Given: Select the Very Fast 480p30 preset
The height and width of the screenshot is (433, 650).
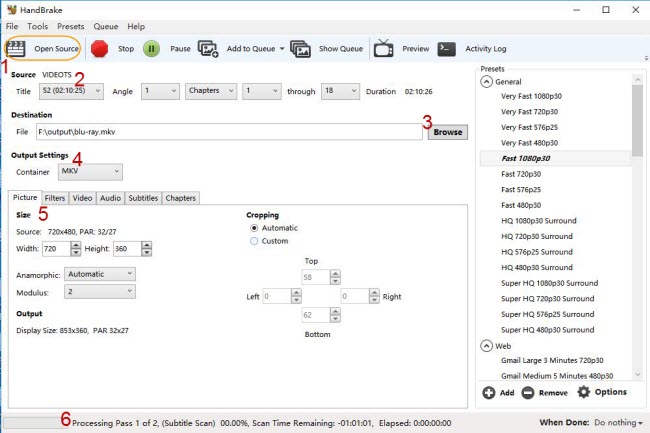Looking at the screenshot, I should click(x=529, y=143).
